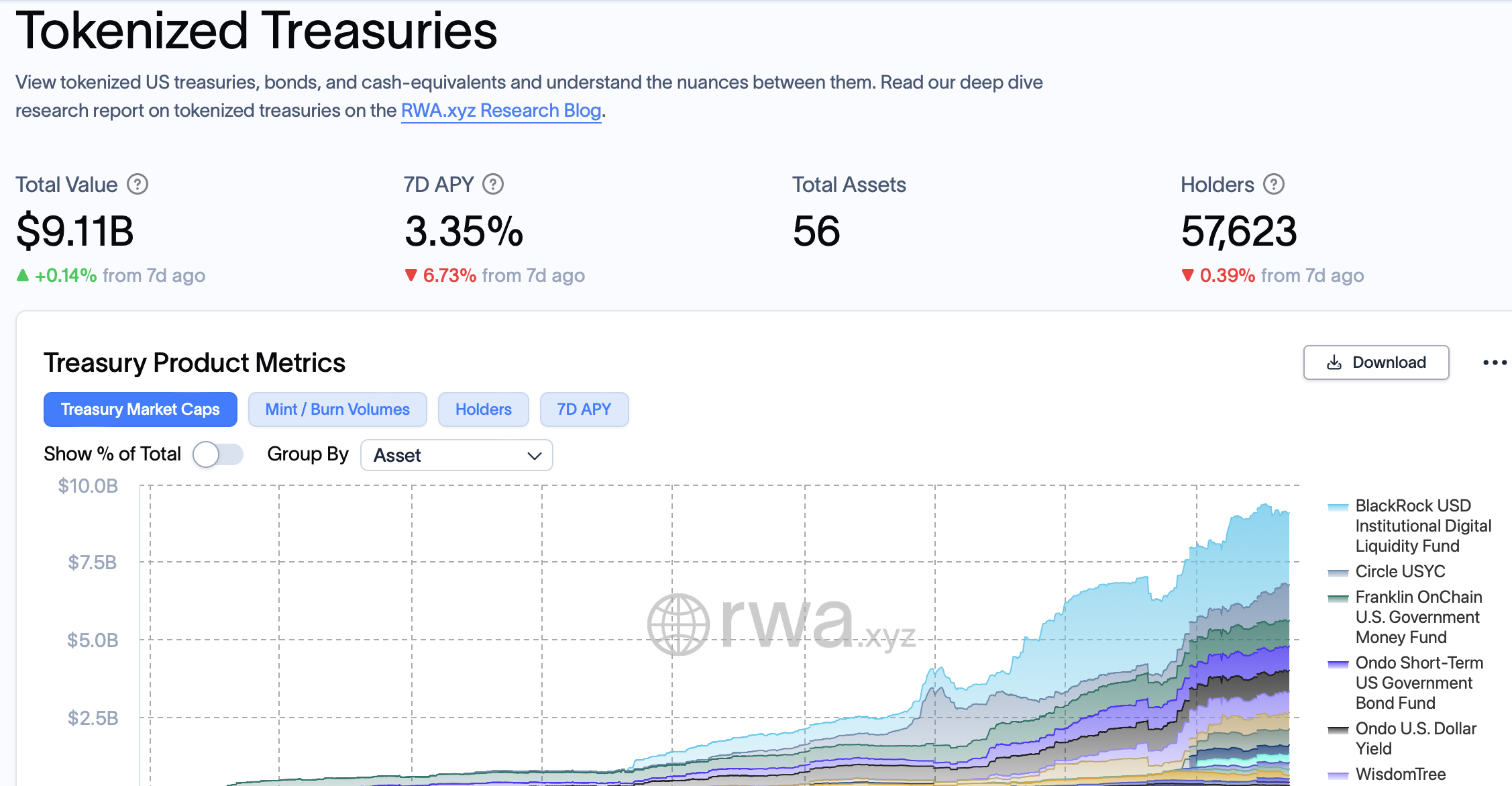The width and height of the screenshot is (1512, 786).
Task: Toggle Circle USYC series in legend
Action: click(1399, 571)
